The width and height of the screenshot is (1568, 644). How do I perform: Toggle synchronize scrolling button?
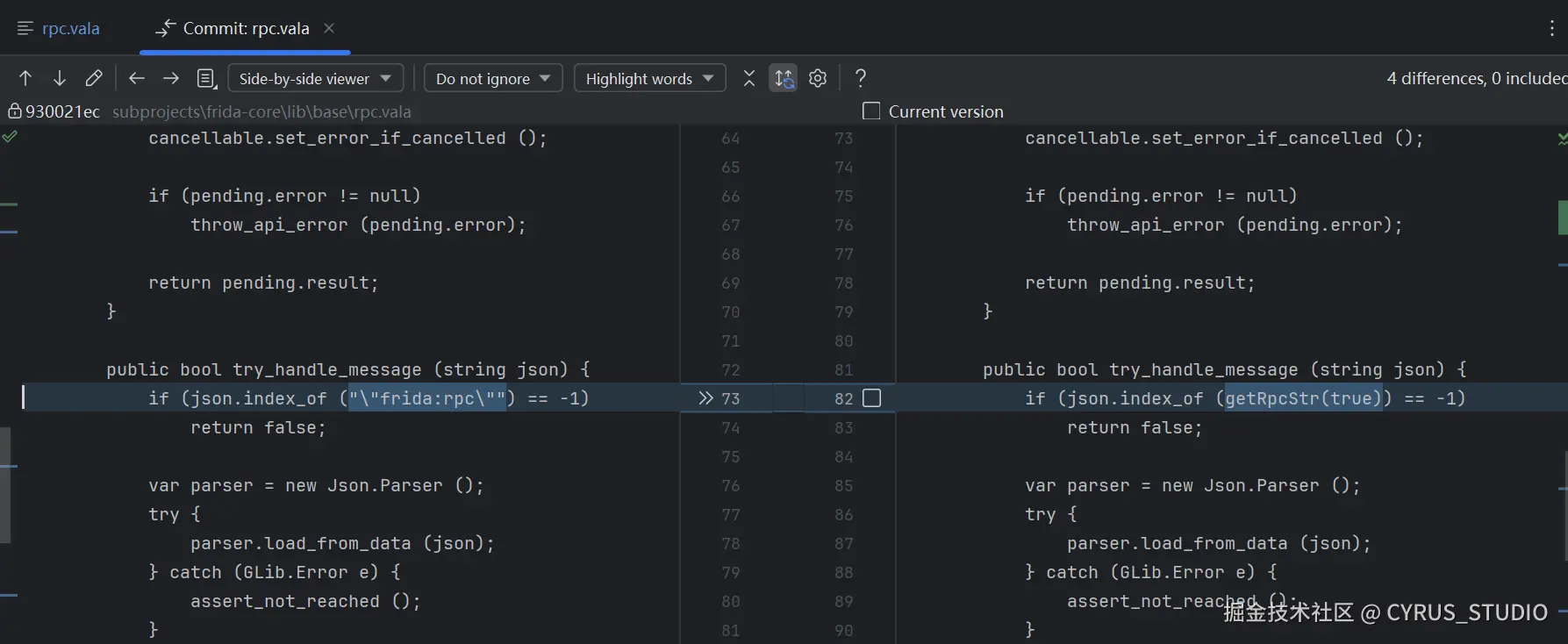click(784, 78)
